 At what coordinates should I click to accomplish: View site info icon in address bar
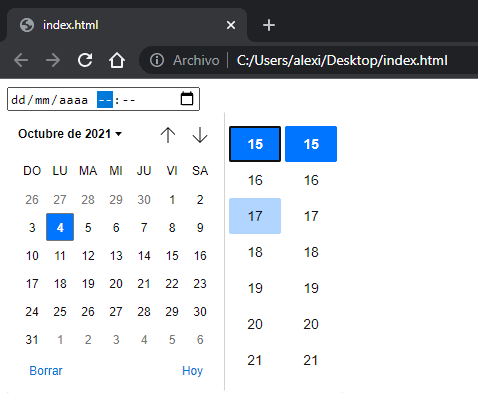point(157,60)
